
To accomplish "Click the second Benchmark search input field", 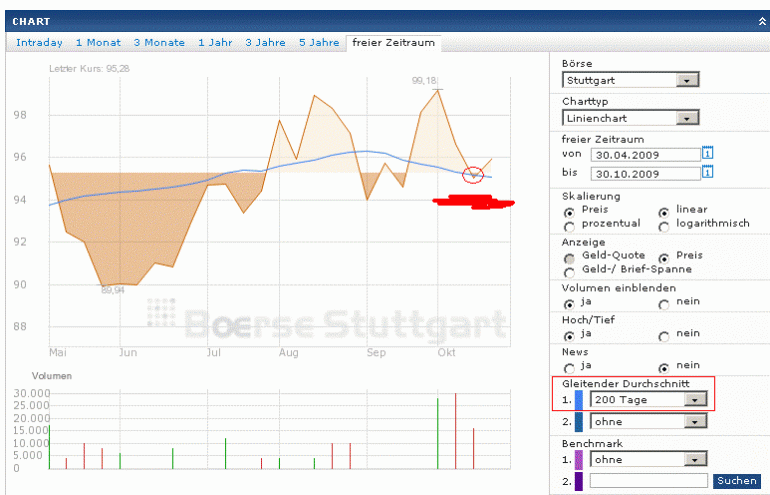I will point(648,480).
